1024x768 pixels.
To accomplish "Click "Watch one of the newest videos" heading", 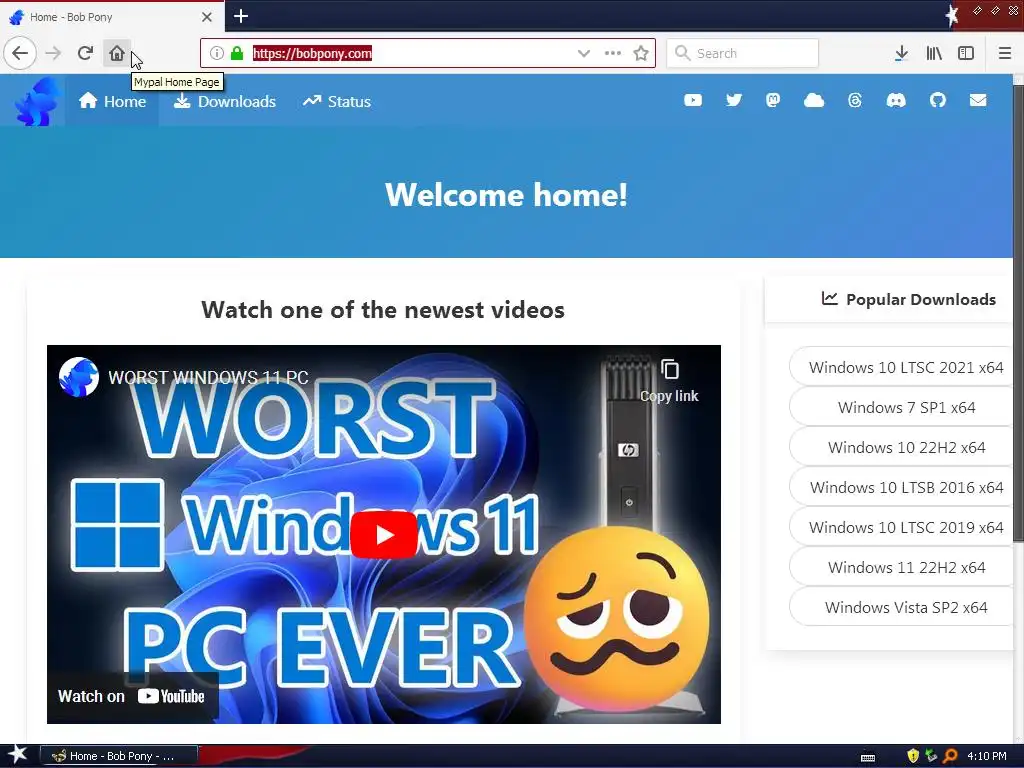I will (x=383, y=310).
